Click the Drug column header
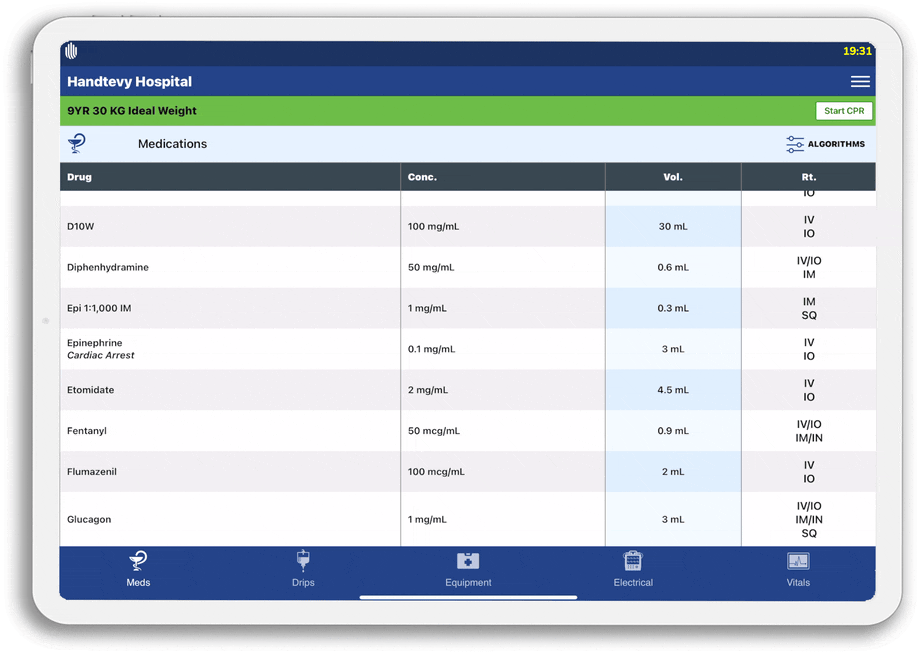This screenshot has width=920, height=655. 79,177
